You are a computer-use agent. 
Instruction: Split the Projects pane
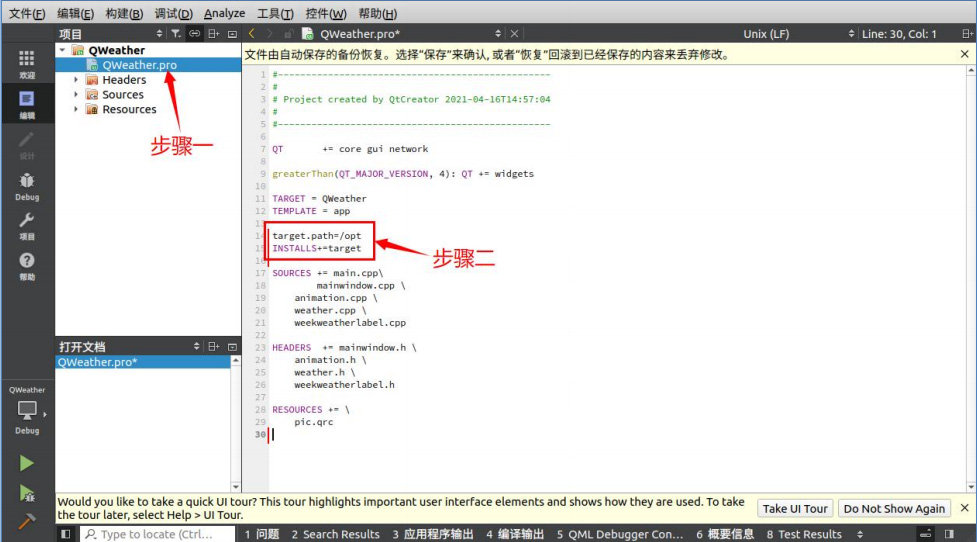(x=213, y=34)
